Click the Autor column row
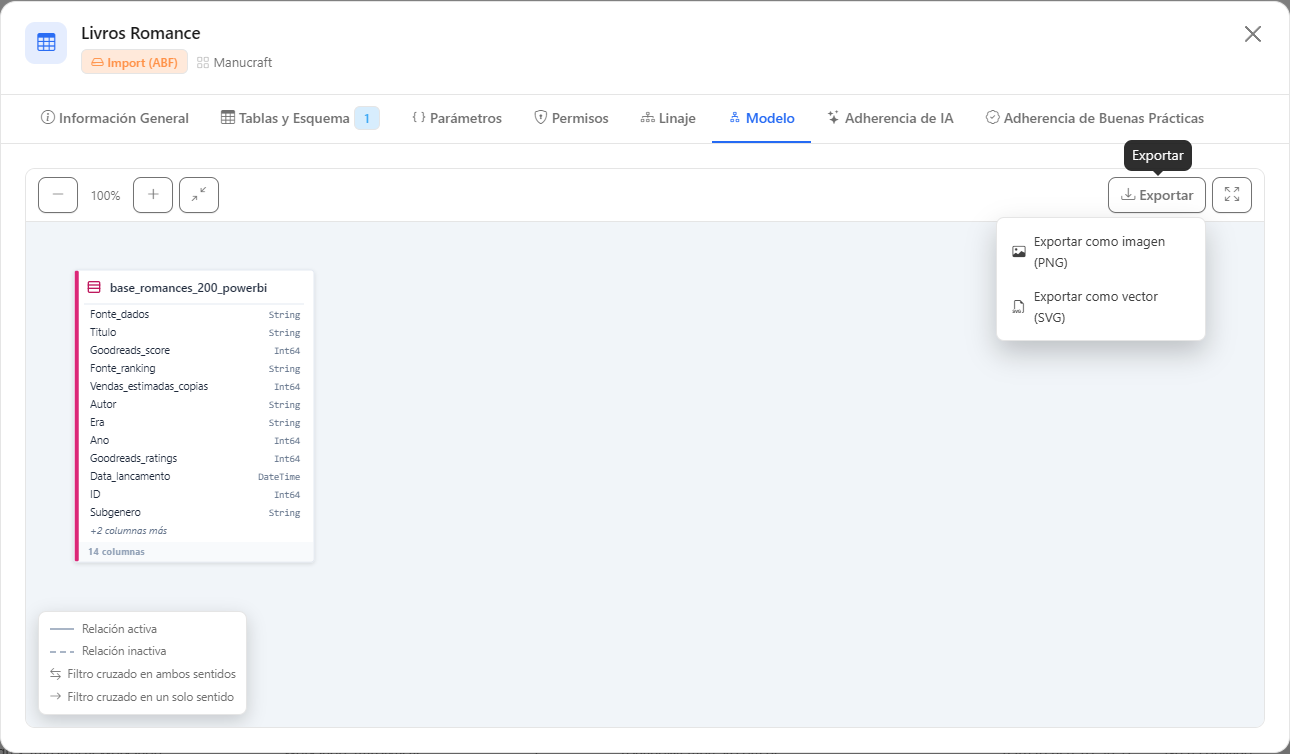 point(195,404)
